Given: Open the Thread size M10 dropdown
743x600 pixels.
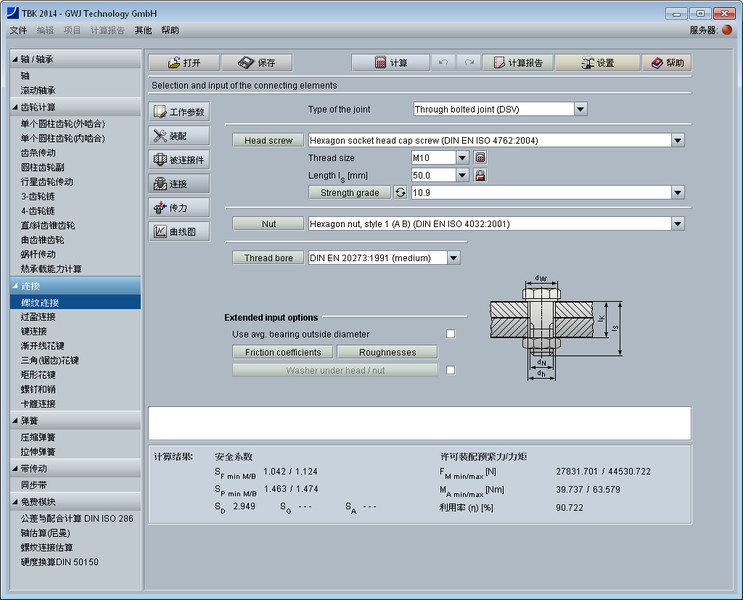Looking at the screenshot, I should tap(462, 158).
